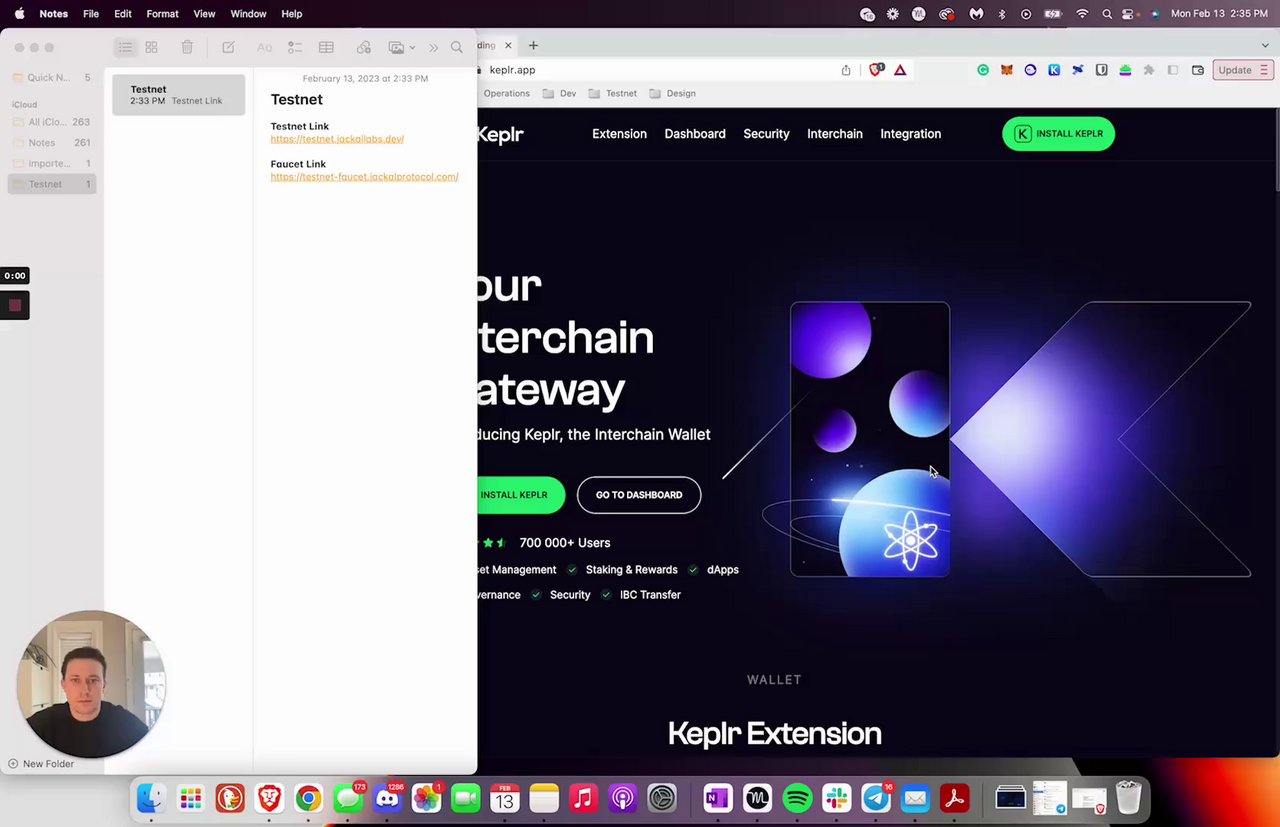Open the Keplr K extension icon
The height and width of the screenshot is (827, 1280).
[1054, 70]
